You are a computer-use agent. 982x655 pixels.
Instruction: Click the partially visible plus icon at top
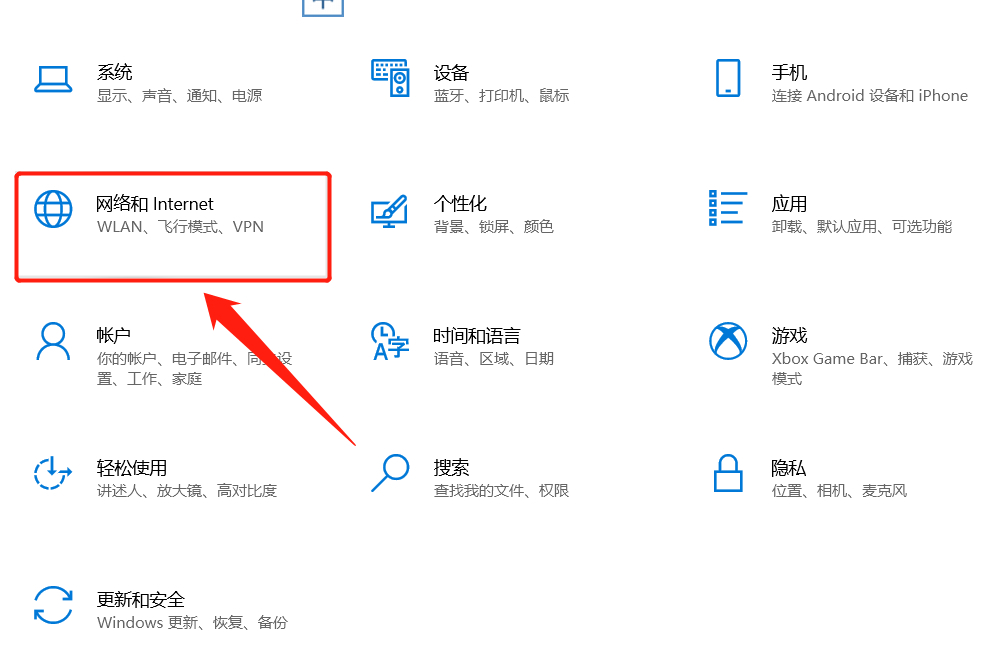click(x=322, y=6)
